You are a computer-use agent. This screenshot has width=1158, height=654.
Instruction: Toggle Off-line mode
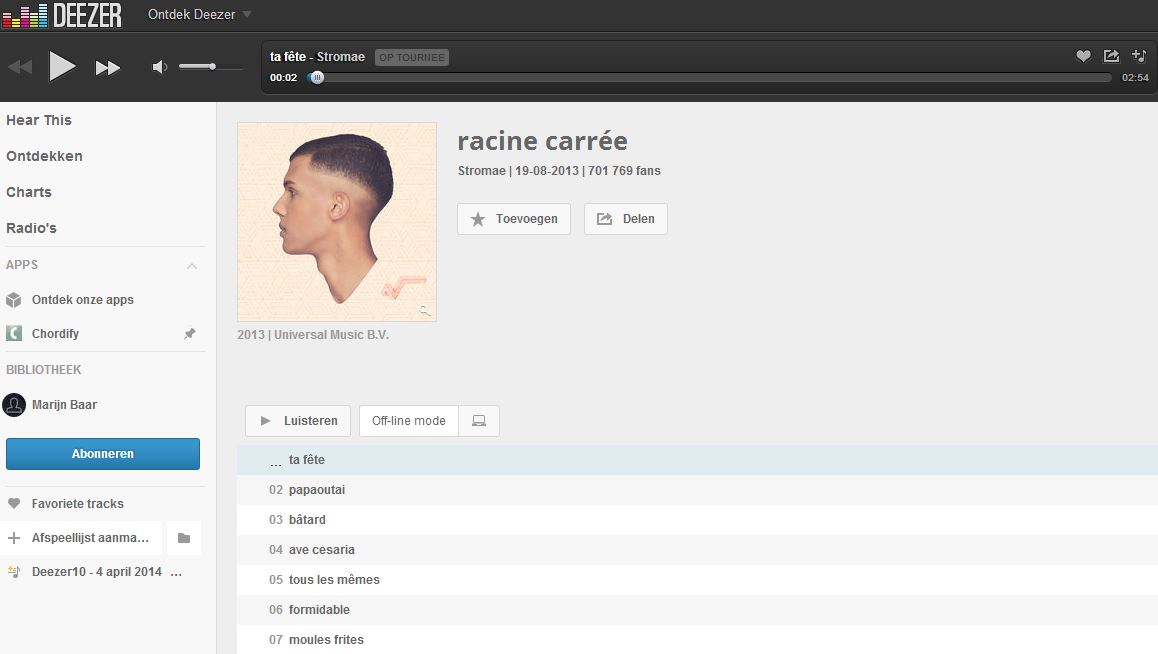coord(408,421)
